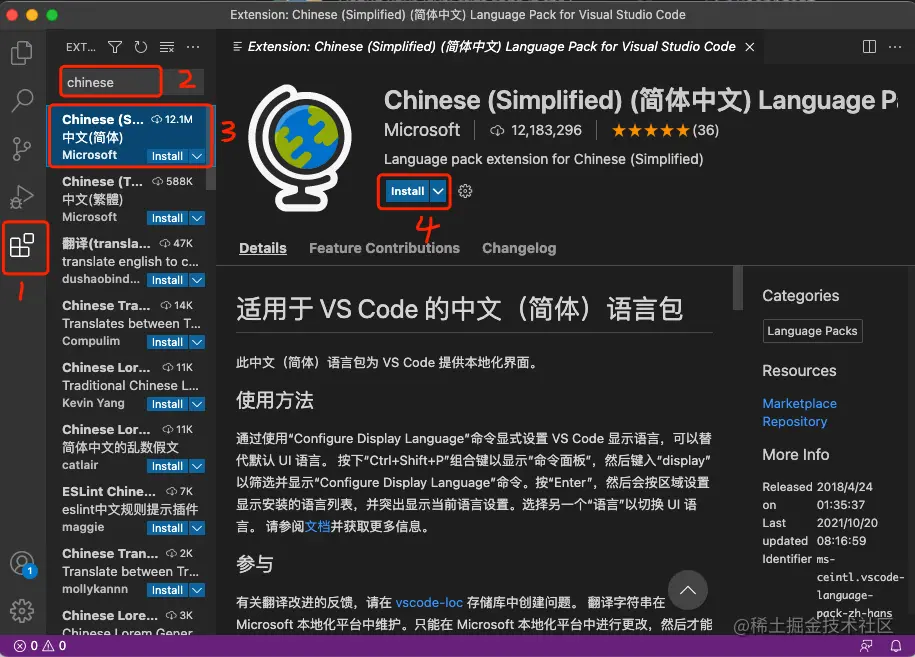This screenshot has width=915, height=657.
Task: Expand Install dropdown for Chinese (Simplified) list item
Action: coord(197,156)
